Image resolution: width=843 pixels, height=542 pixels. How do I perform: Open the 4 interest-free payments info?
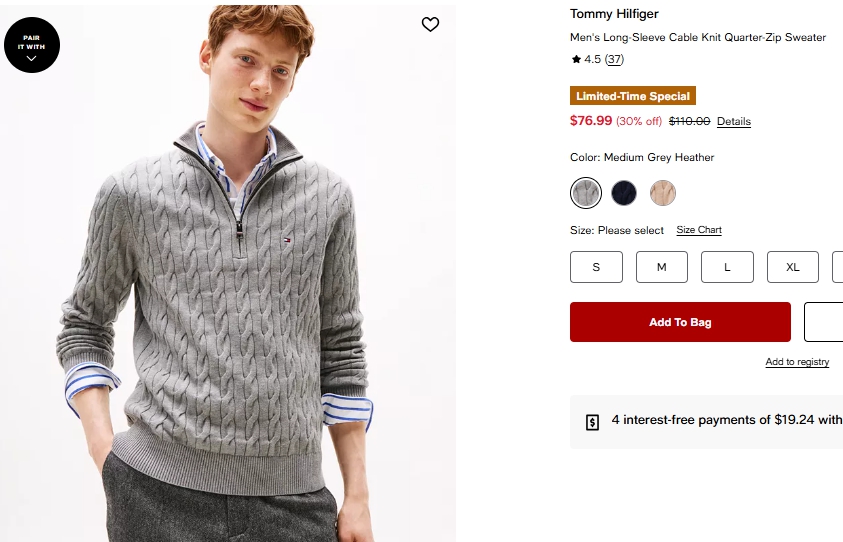click(x=725, y=420)
